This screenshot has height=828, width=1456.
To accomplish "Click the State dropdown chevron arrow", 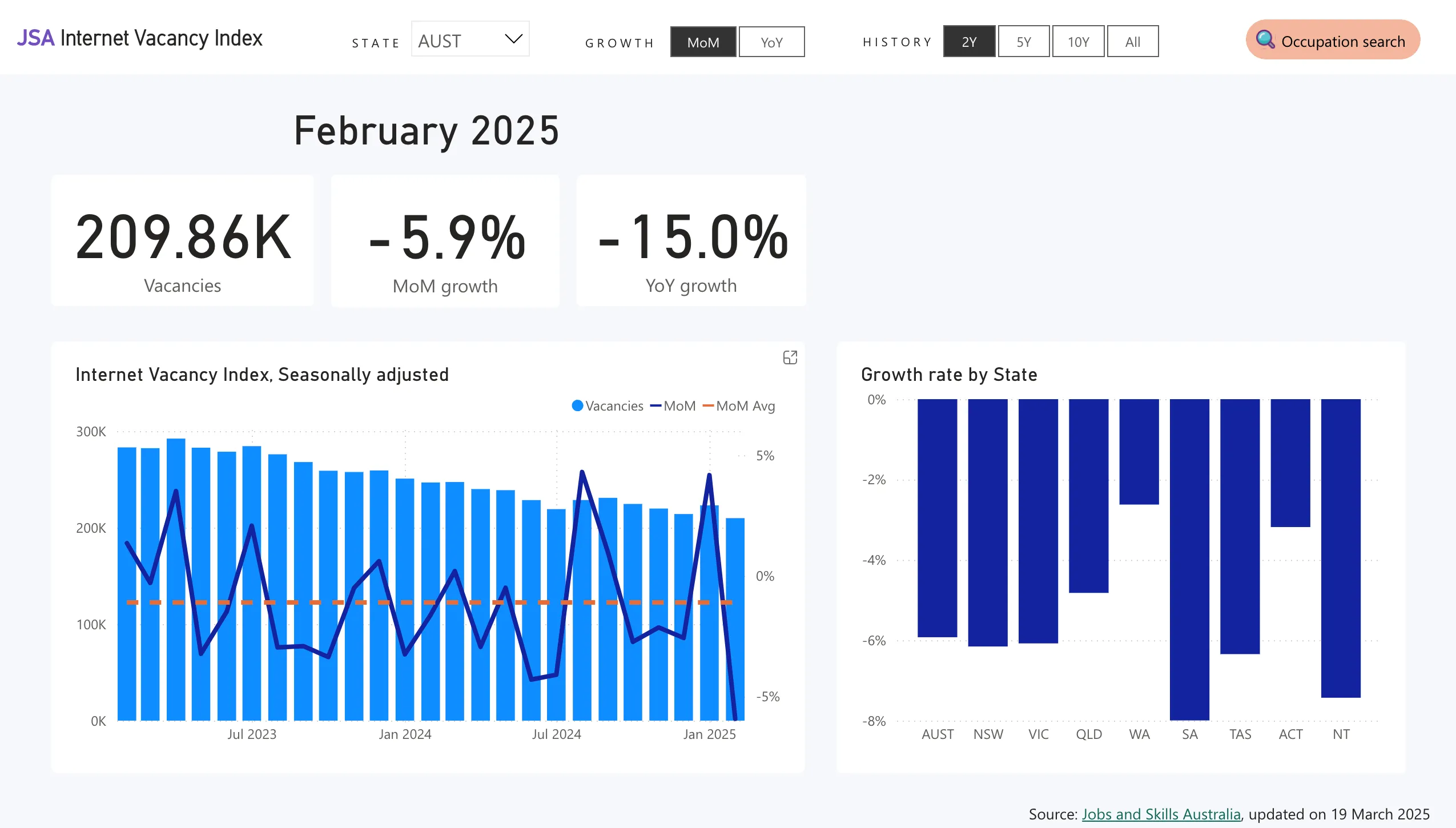I will pos(513,39).
